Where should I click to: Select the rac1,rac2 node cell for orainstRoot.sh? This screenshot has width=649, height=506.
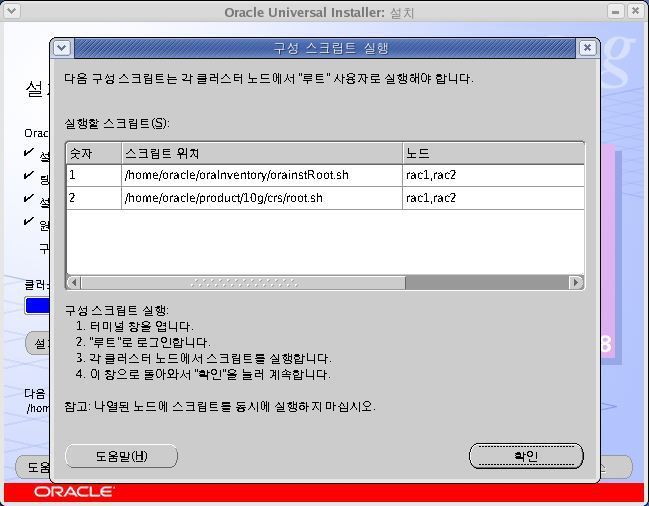tap(493, 175)
